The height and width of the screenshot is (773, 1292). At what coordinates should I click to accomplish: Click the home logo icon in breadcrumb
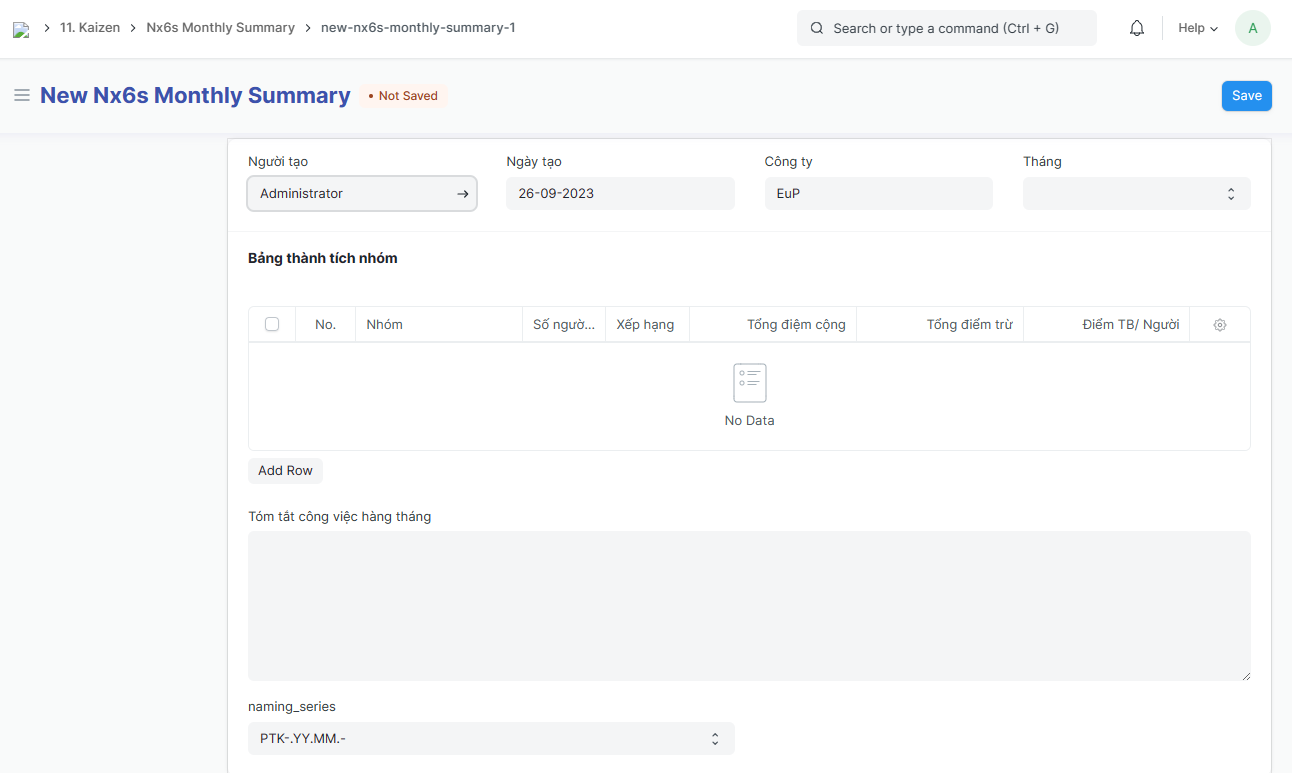pyautogui.click(x=21, y=29)
